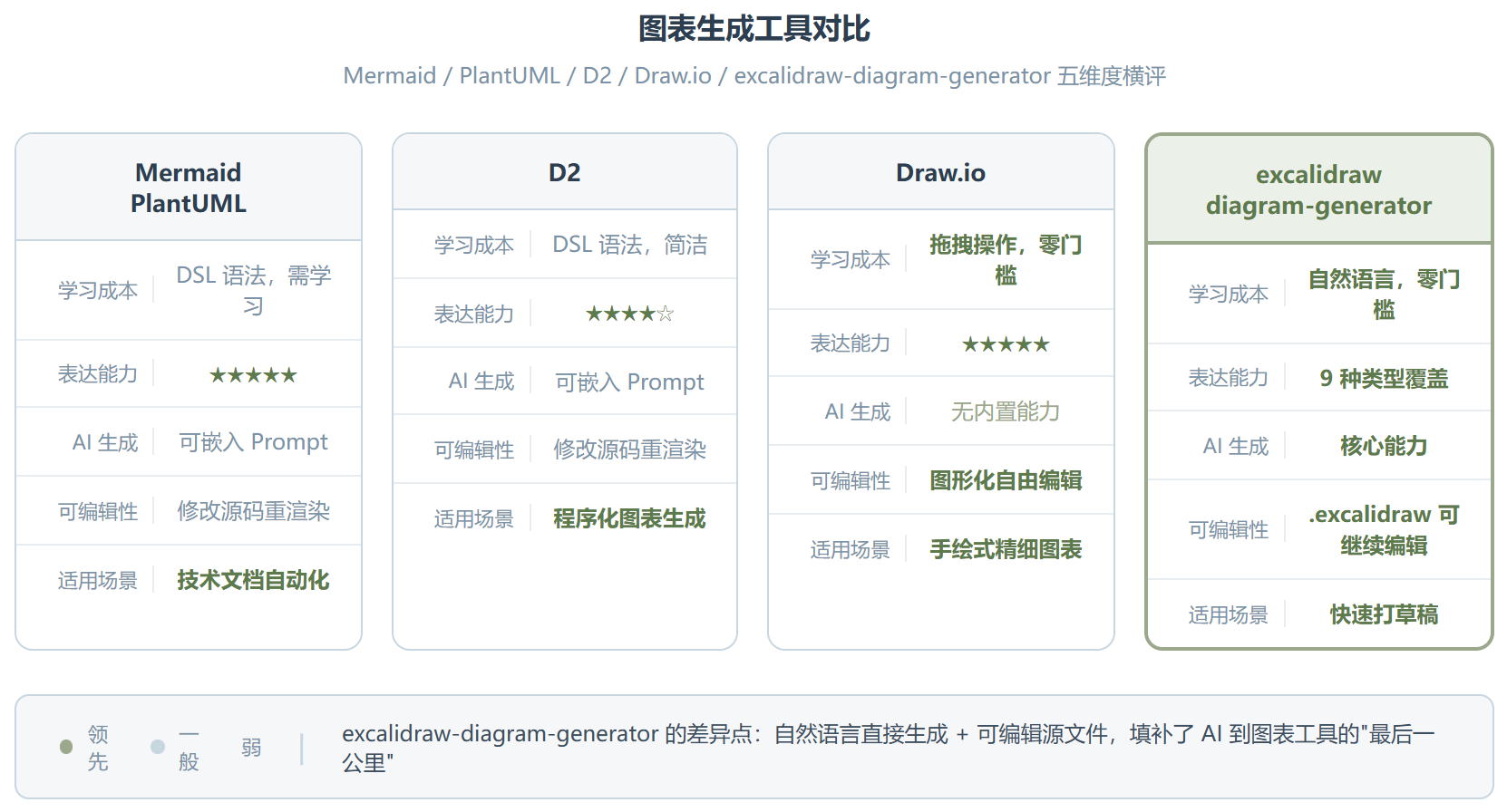Click 学习成本 label in the Mermaid PlantUML card

(x=98, y=290)
